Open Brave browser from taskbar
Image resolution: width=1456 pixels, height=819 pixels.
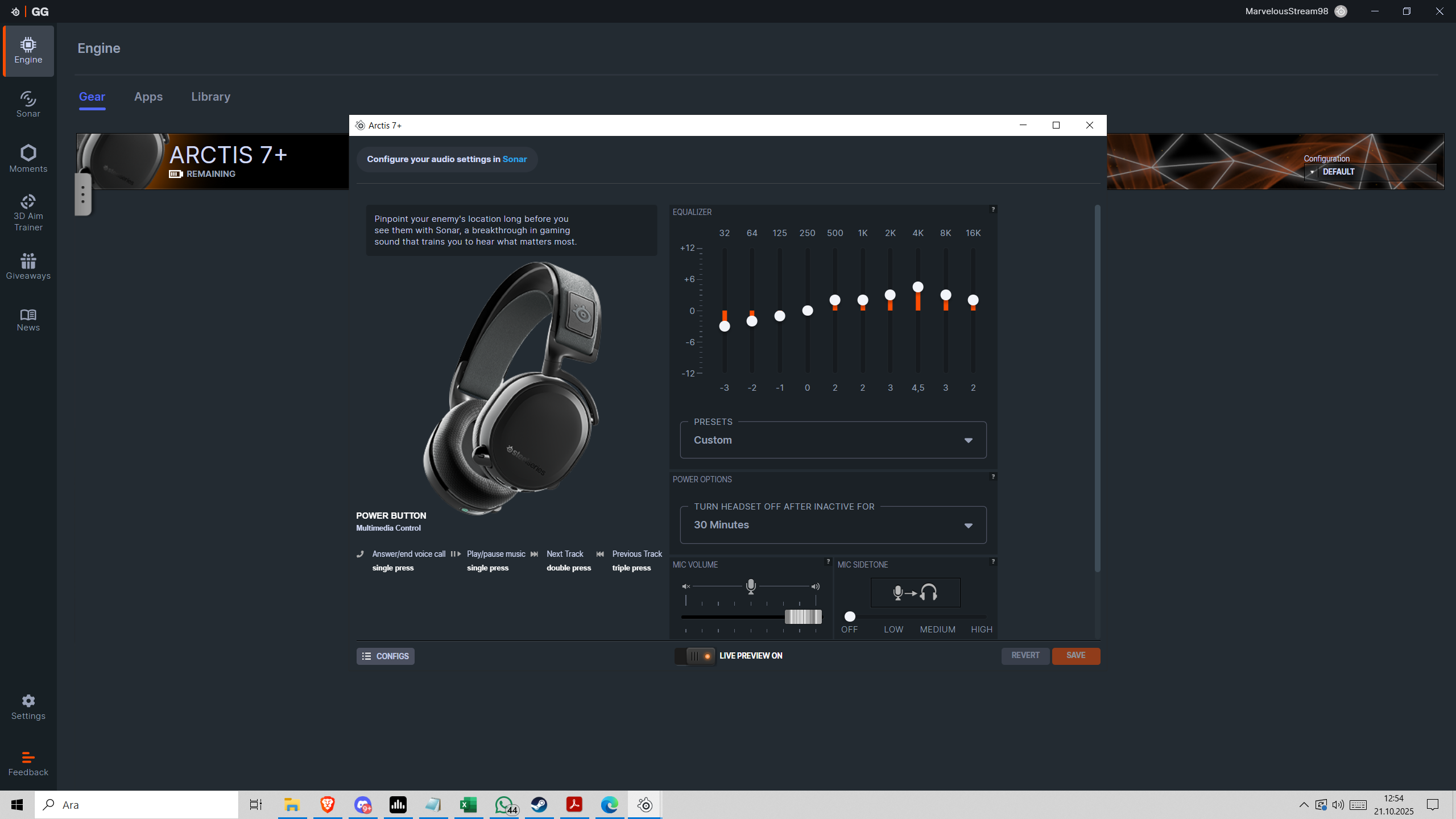[328, 805]
